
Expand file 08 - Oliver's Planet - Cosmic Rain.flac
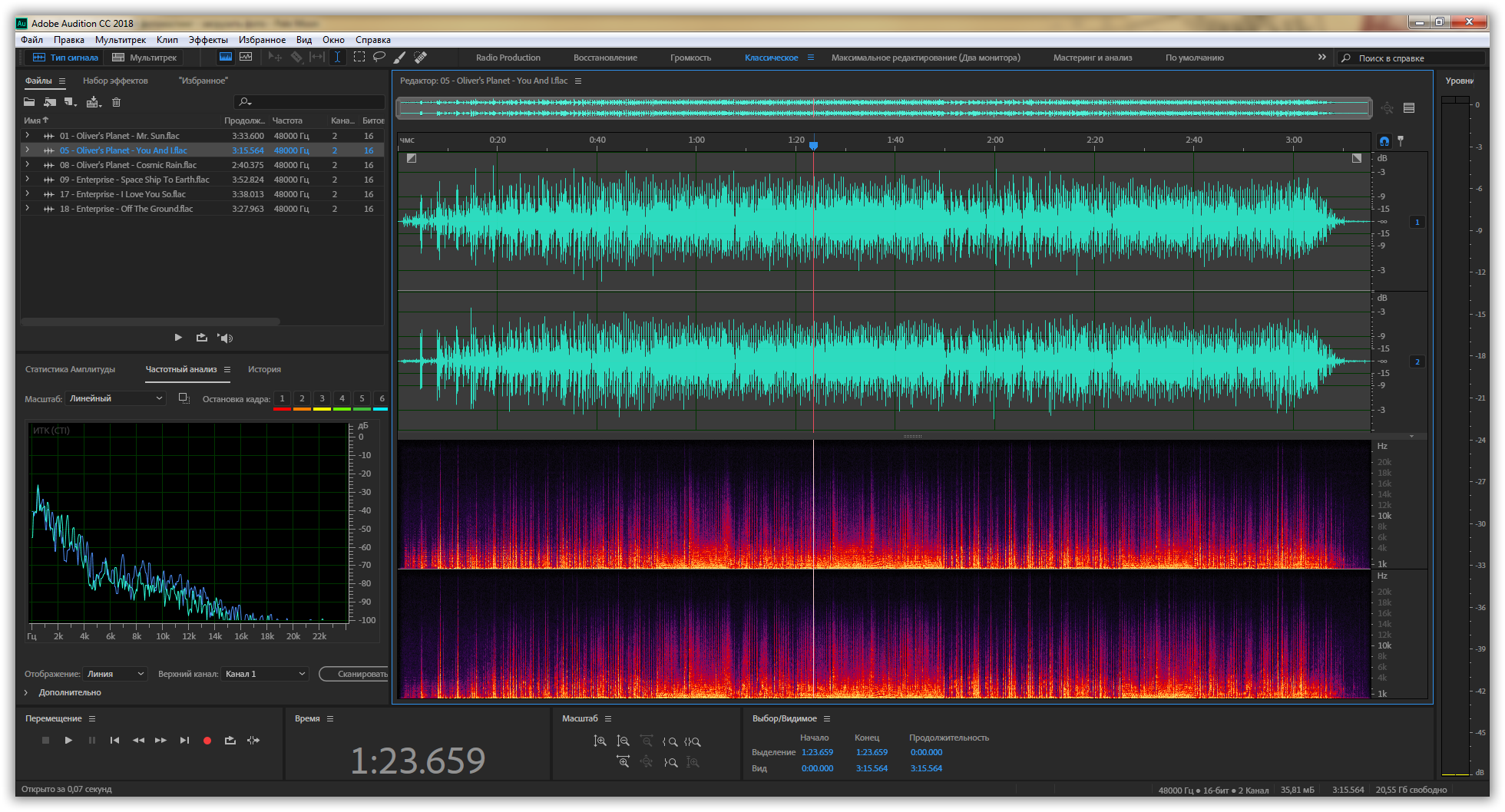click(28, 165)
